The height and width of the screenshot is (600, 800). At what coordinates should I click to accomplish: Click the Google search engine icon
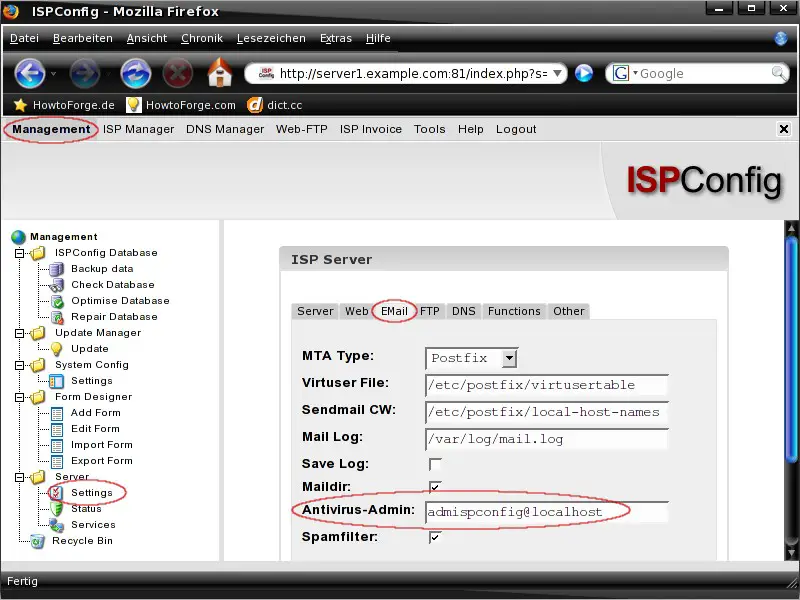click(620, 73)
